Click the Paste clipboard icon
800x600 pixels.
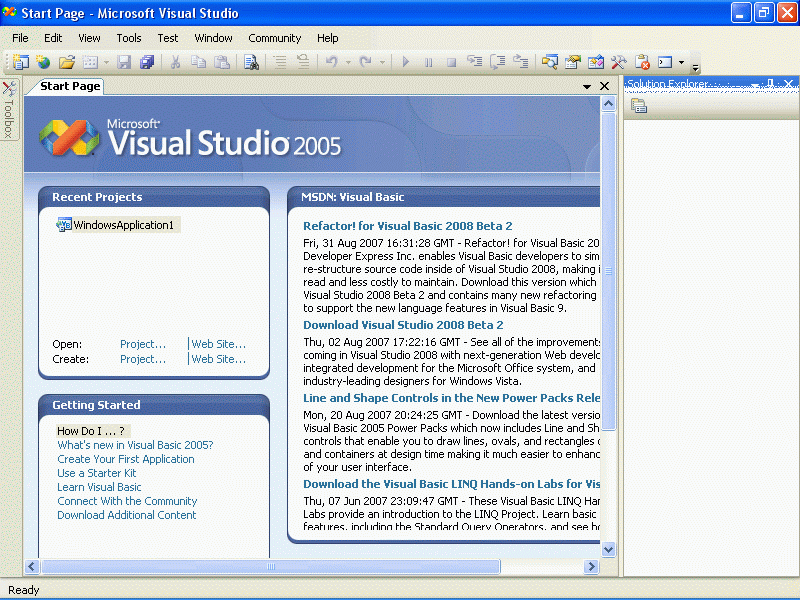(x=221, y=62)
